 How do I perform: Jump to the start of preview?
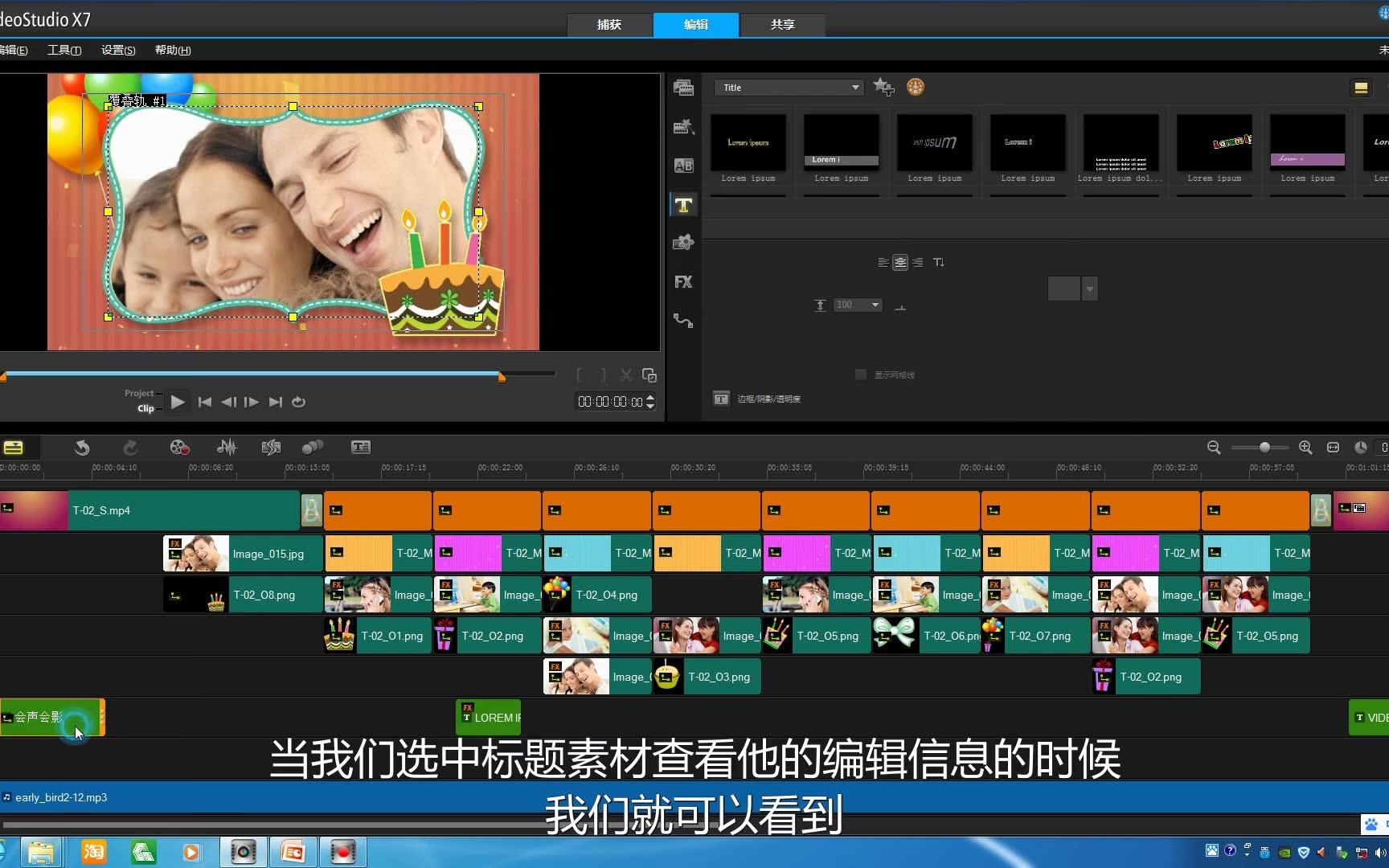click(x=205, y=402)
